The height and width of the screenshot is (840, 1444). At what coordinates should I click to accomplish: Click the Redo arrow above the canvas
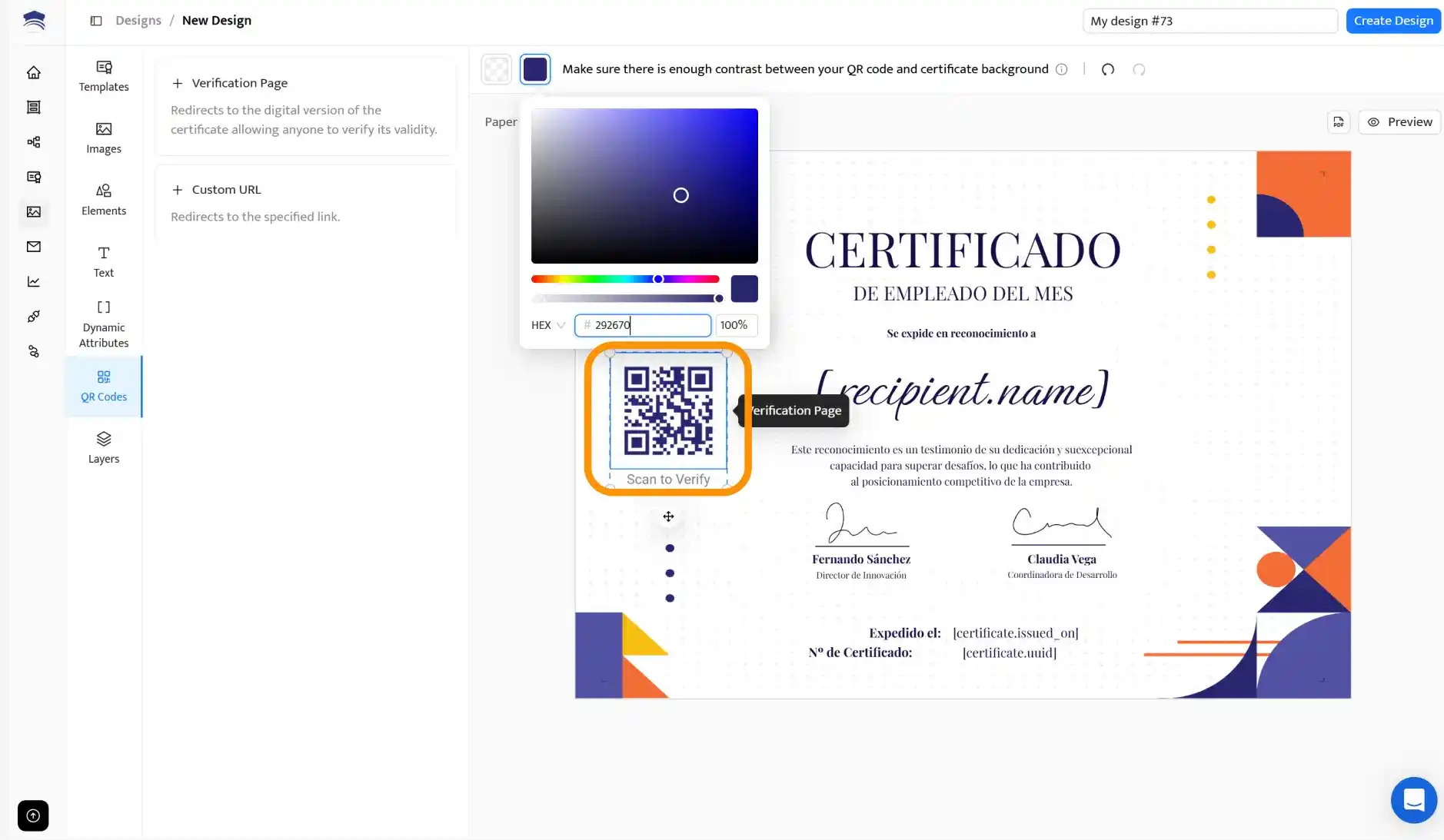click(x=1140, y=69)
